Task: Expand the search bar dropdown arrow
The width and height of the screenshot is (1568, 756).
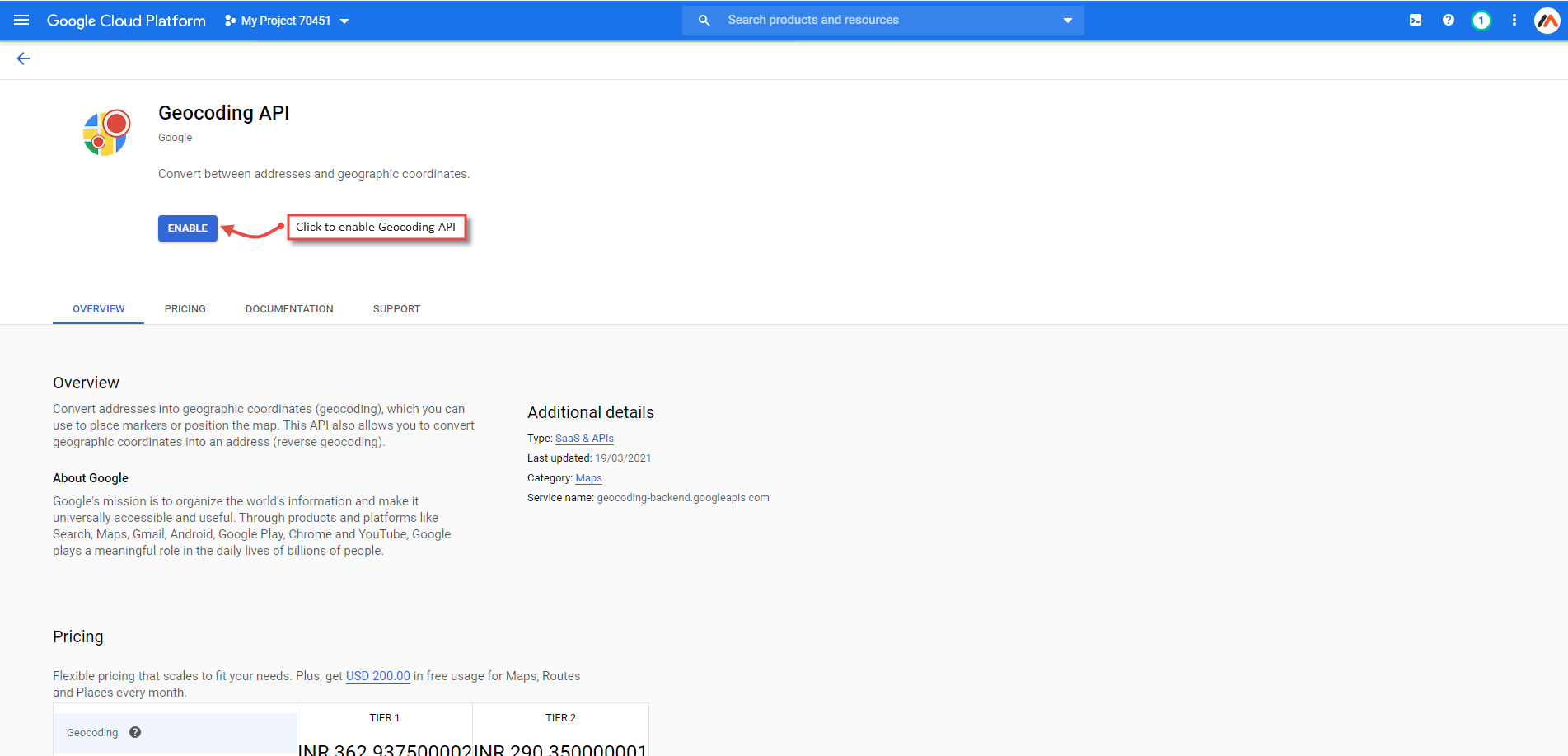Action: (x=1068, y=21)
